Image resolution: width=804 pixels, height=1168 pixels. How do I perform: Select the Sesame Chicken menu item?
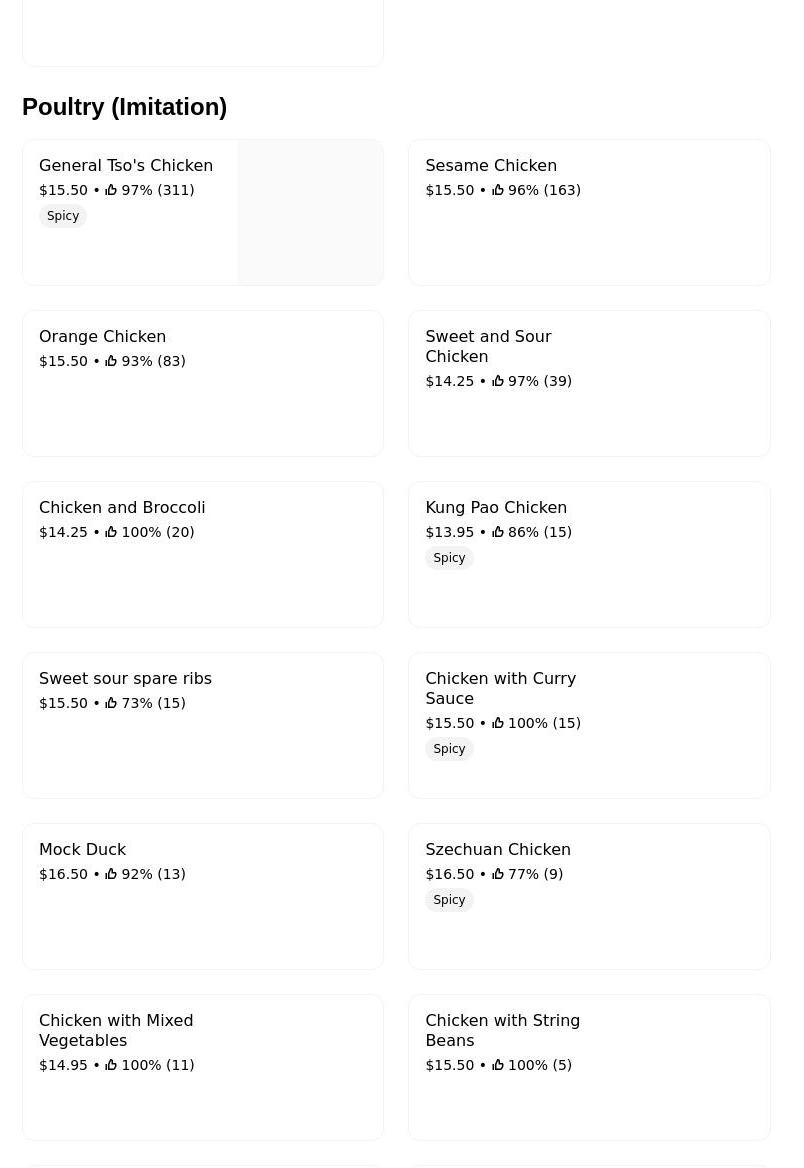tap(589, 212)
